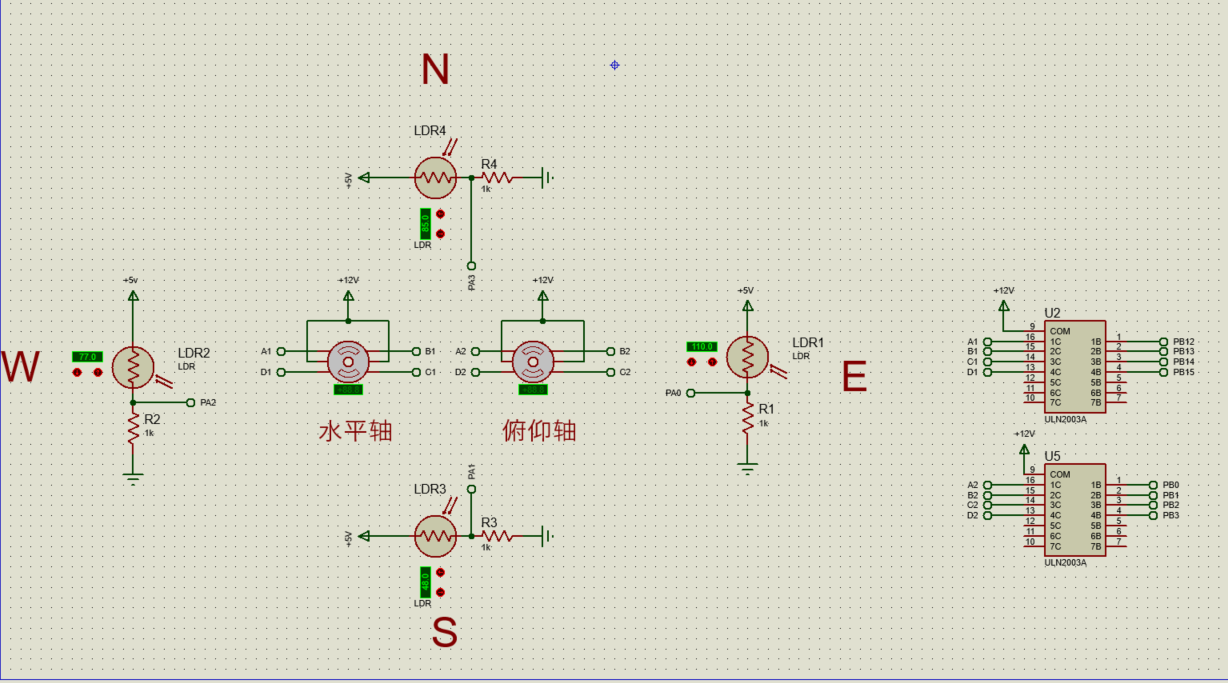Click the PB13 terminal on U2
This screenshot has height=683, width=1228.
pos(1163,352)
